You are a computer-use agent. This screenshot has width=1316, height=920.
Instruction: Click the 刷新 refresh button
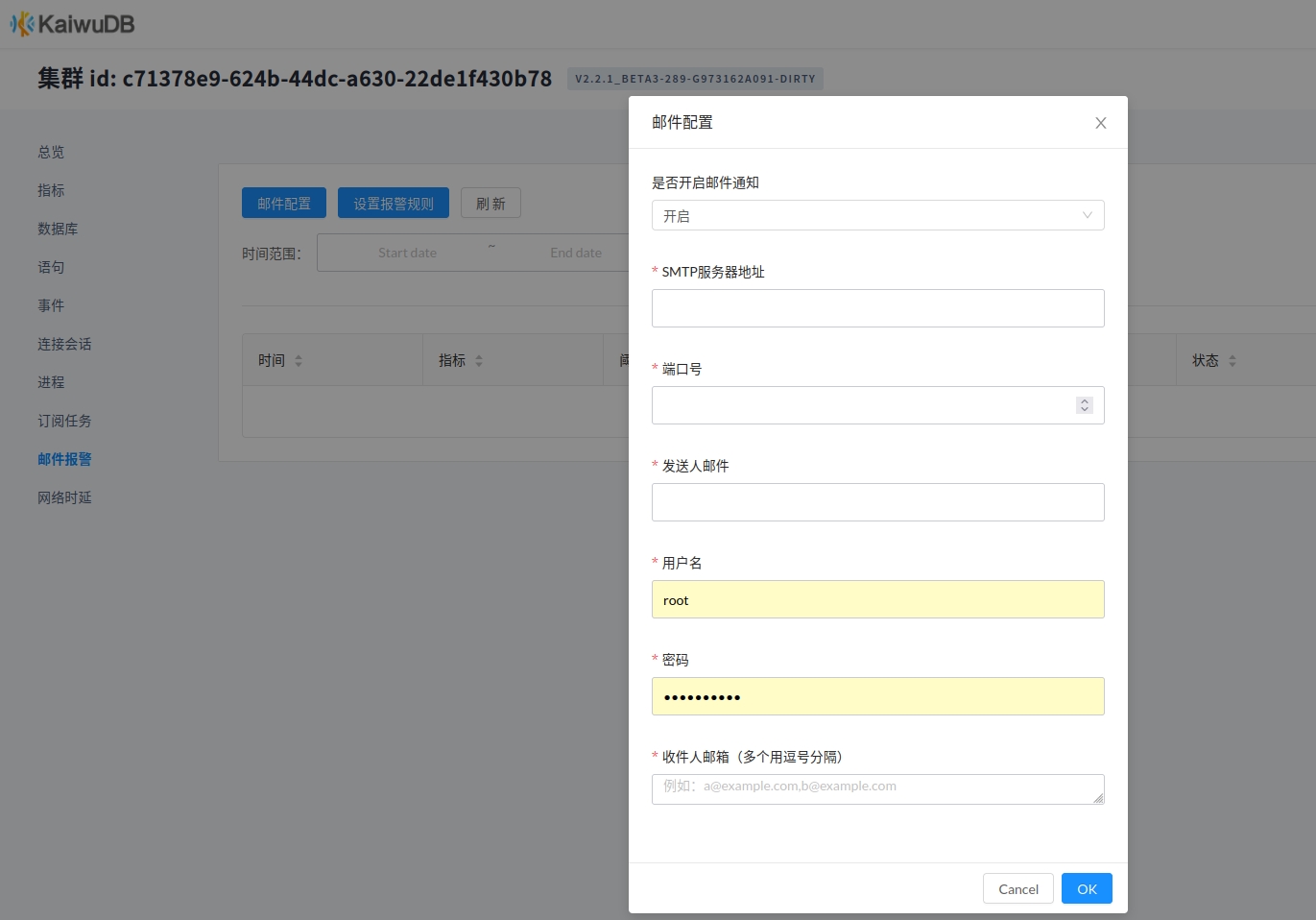point(491,203)
